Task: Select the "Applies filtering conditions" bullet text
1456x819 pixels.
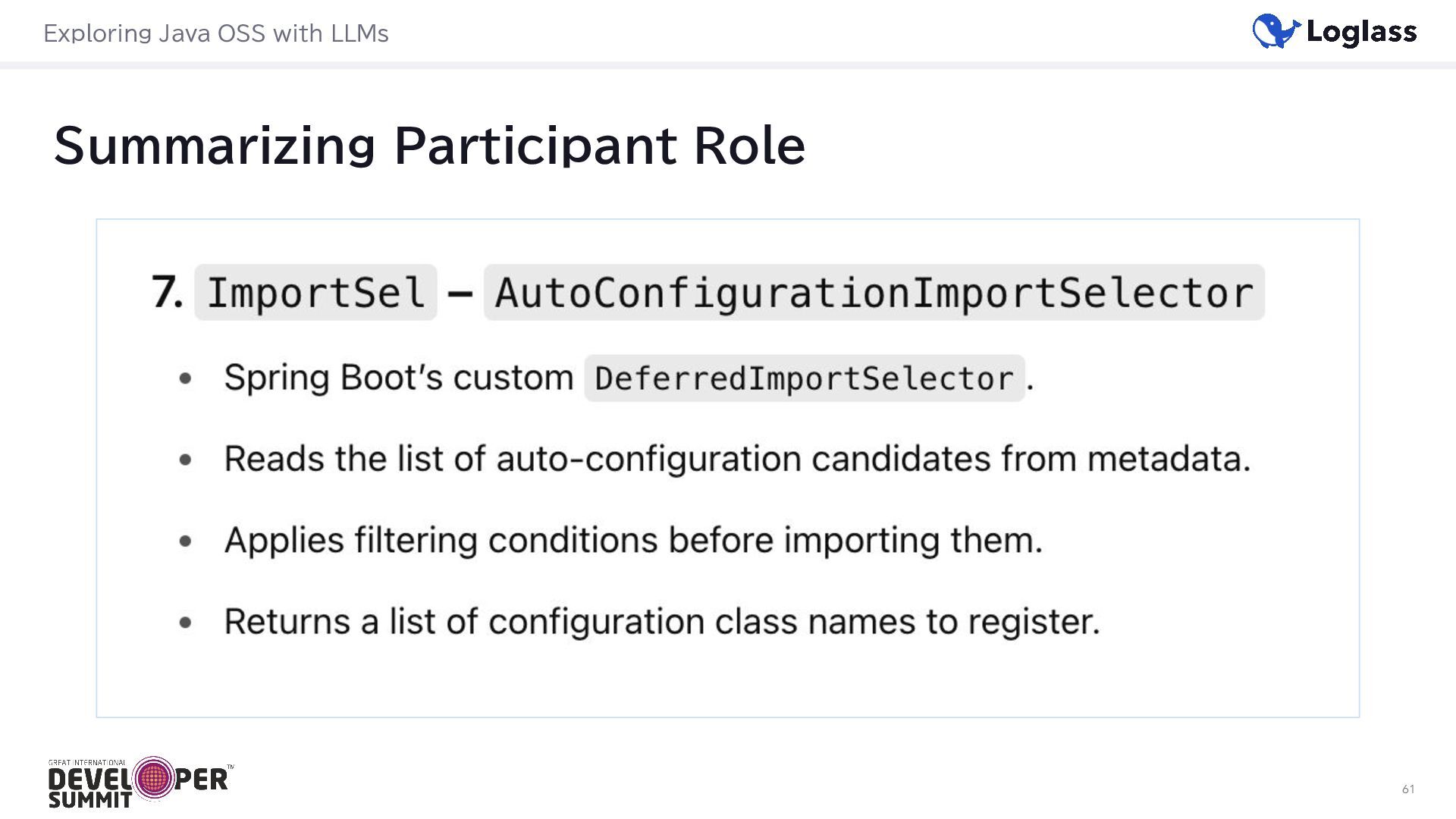Action: click(633, 540)
